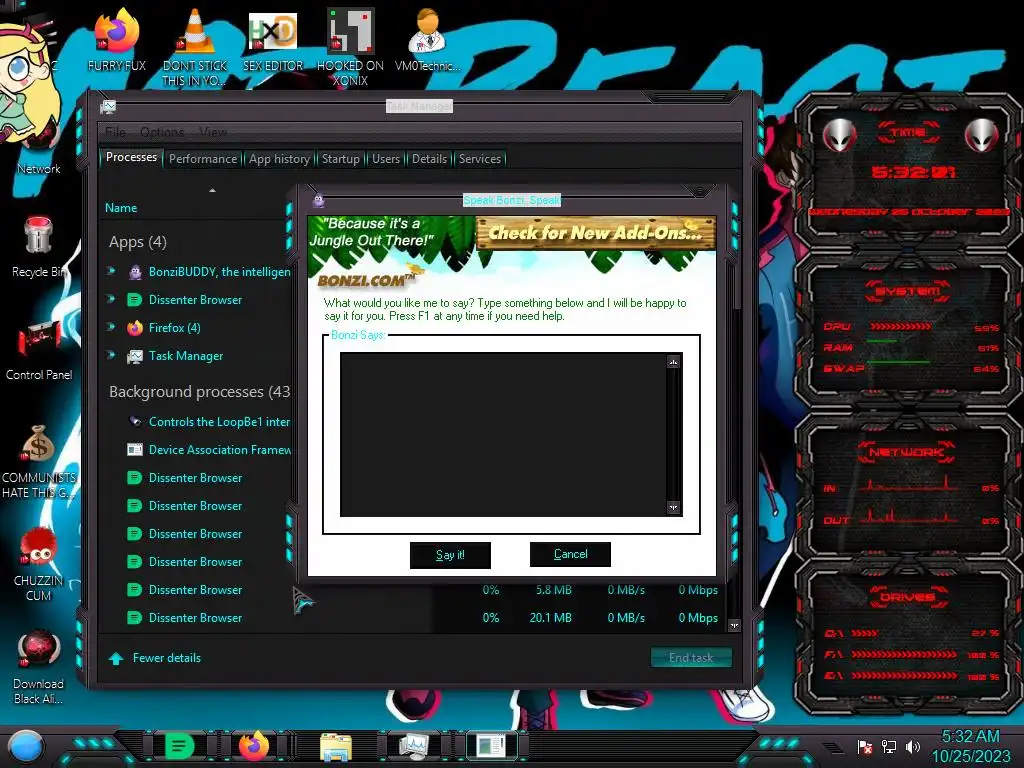
Task: Click the 20.1 MB memory cell
Action: pos(551,618)
